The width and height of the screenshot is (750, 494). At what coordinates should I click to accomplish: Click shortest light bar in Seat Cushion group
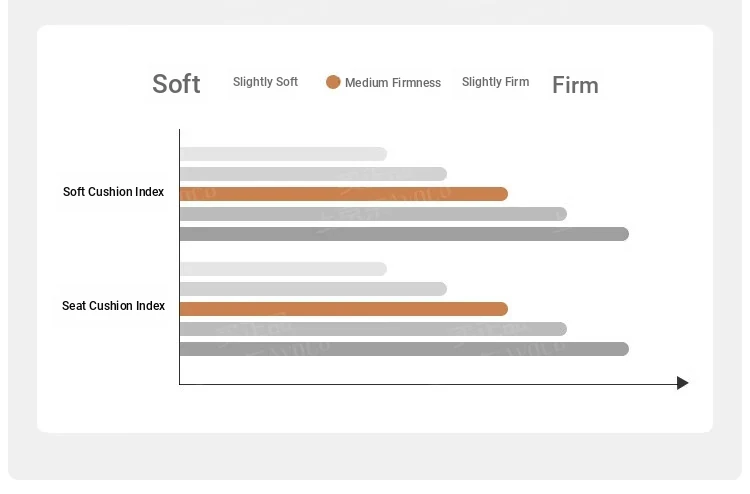[x=284, y=269]
